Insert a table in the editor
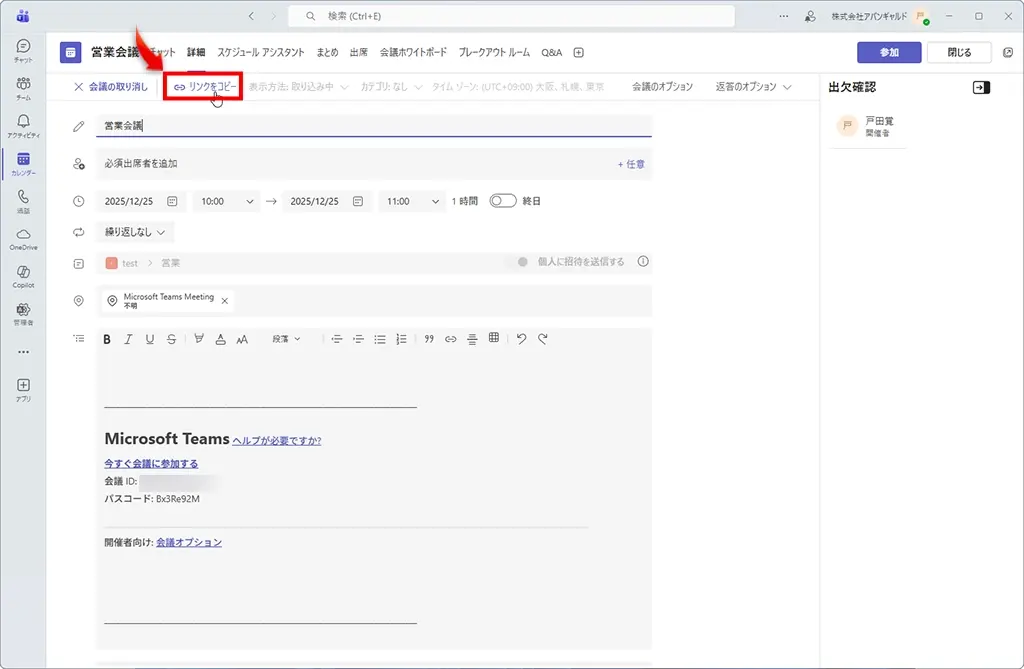Viewport: 1024px width, 669px height. [x=493, y=339]
